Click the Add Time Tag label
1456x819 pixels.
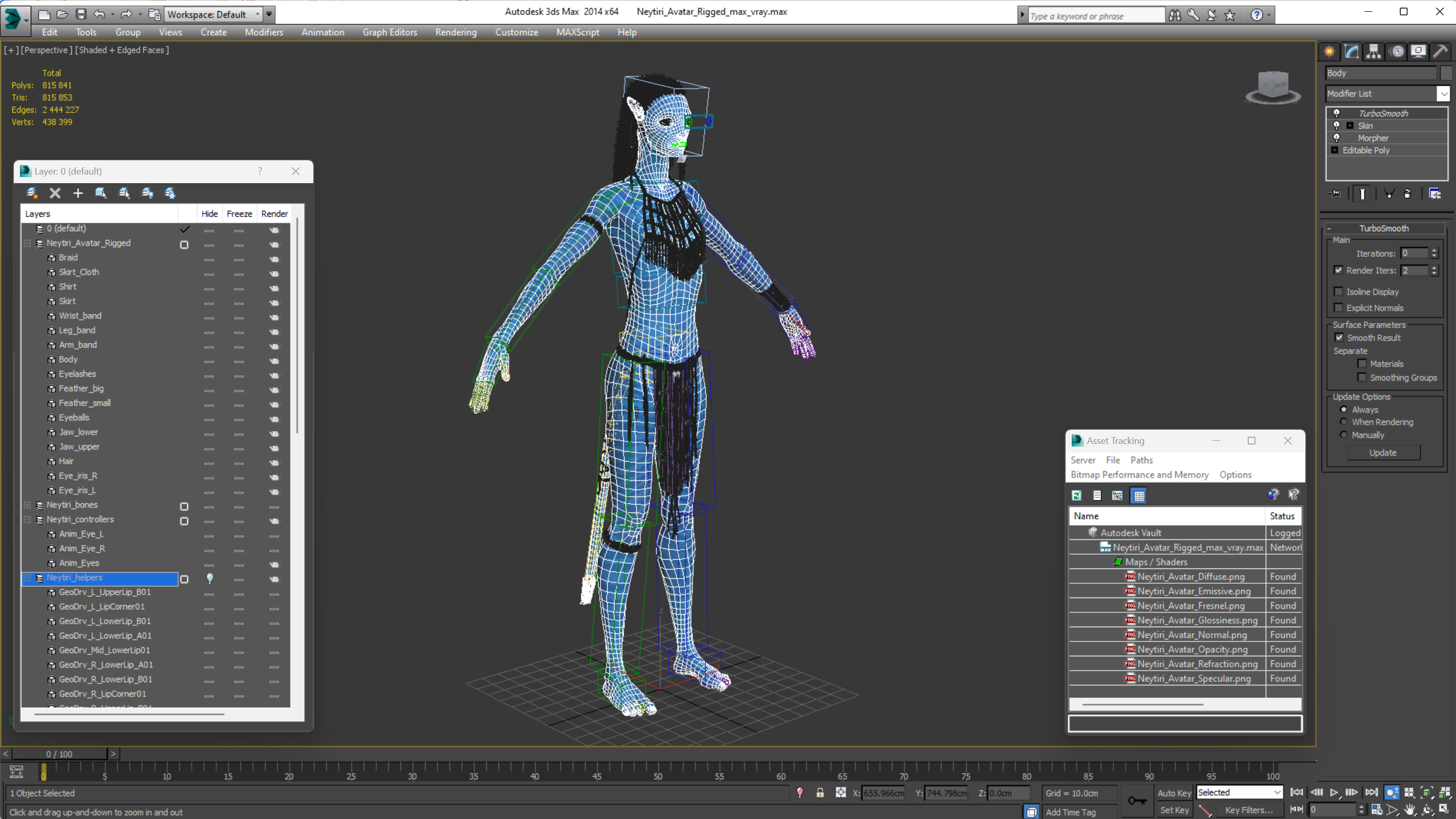point(1071,812)
